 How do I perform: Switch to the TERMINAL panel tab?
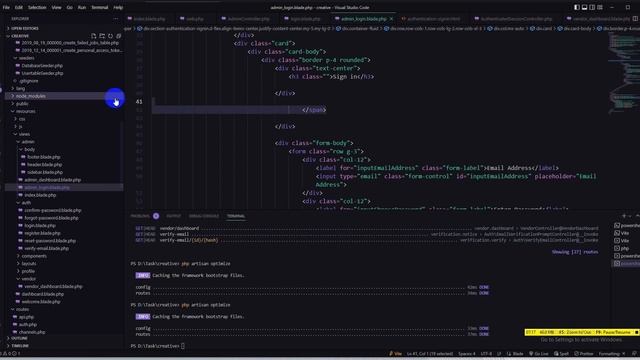coord(236,216)
